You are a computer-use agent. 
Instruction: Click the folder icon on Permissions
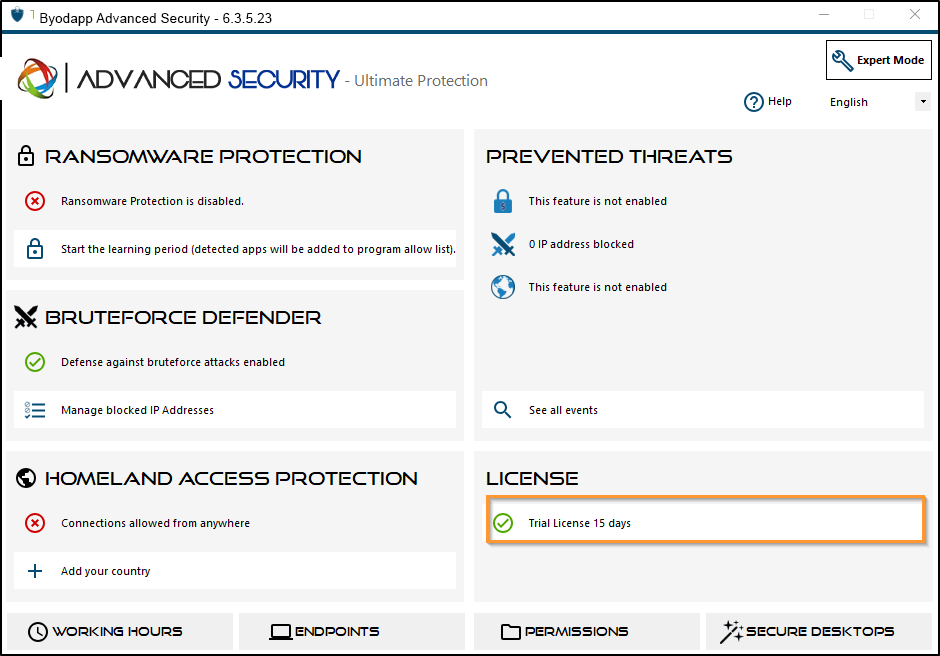tap(511, 631)
